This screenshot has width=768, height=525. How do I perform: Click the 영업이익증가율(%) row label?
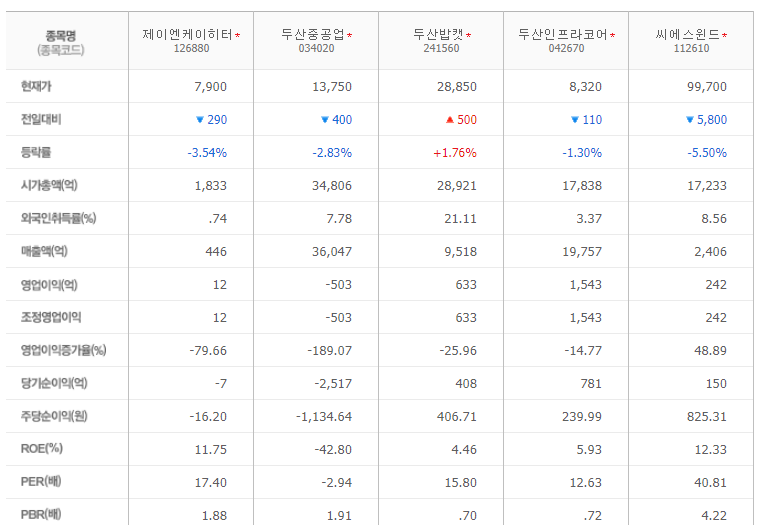coord(64,350)
